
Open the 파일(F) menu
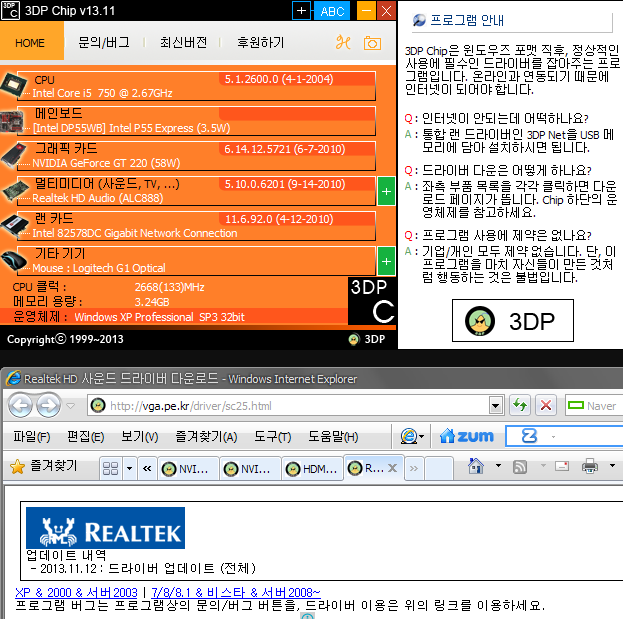coord(31,437)
